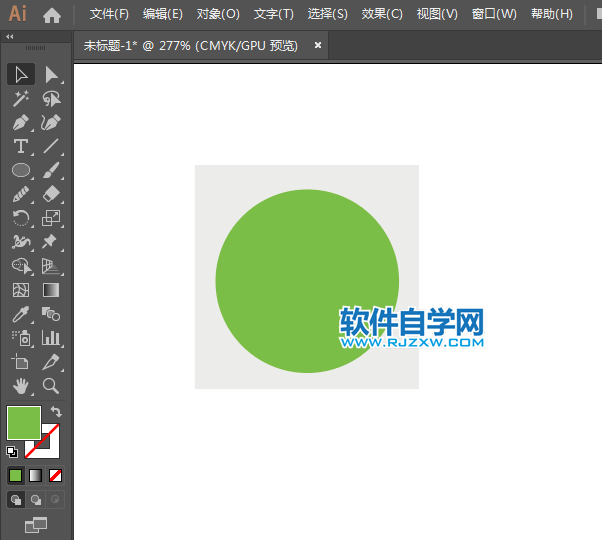The width and height of the screenshot is (602, 540).
Task: Open the 窗口(W) menu
Action: coord(494,14)
